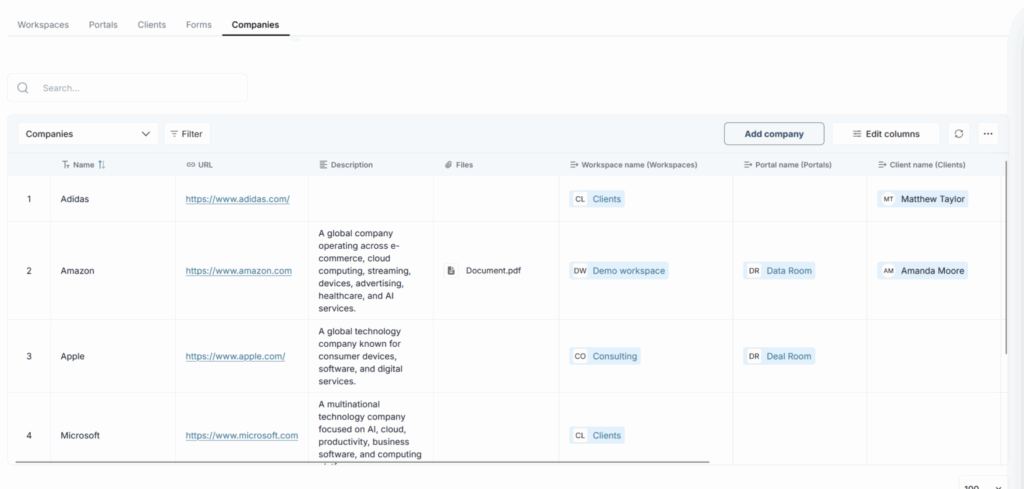Click Portal name (Portals) column header
This screenshot has width=1024, height=489.
pyautogui.click(x=788, y=165)
